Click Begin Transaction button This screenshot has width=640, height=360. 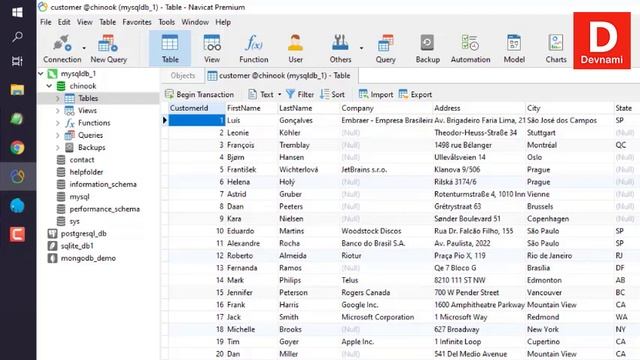[x=200, y=94]
